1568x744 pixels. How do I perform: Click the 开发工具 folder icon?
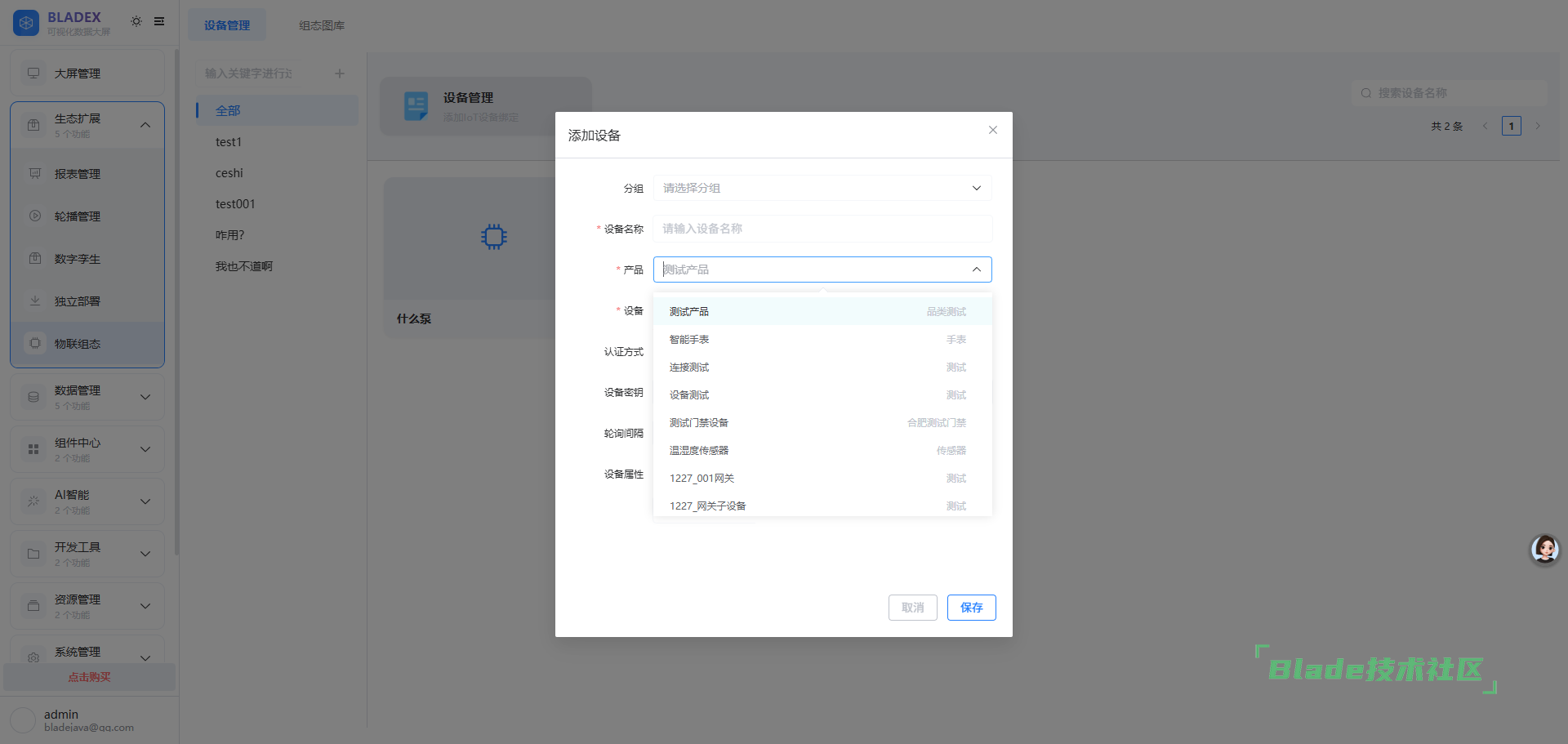pos(33,554)
